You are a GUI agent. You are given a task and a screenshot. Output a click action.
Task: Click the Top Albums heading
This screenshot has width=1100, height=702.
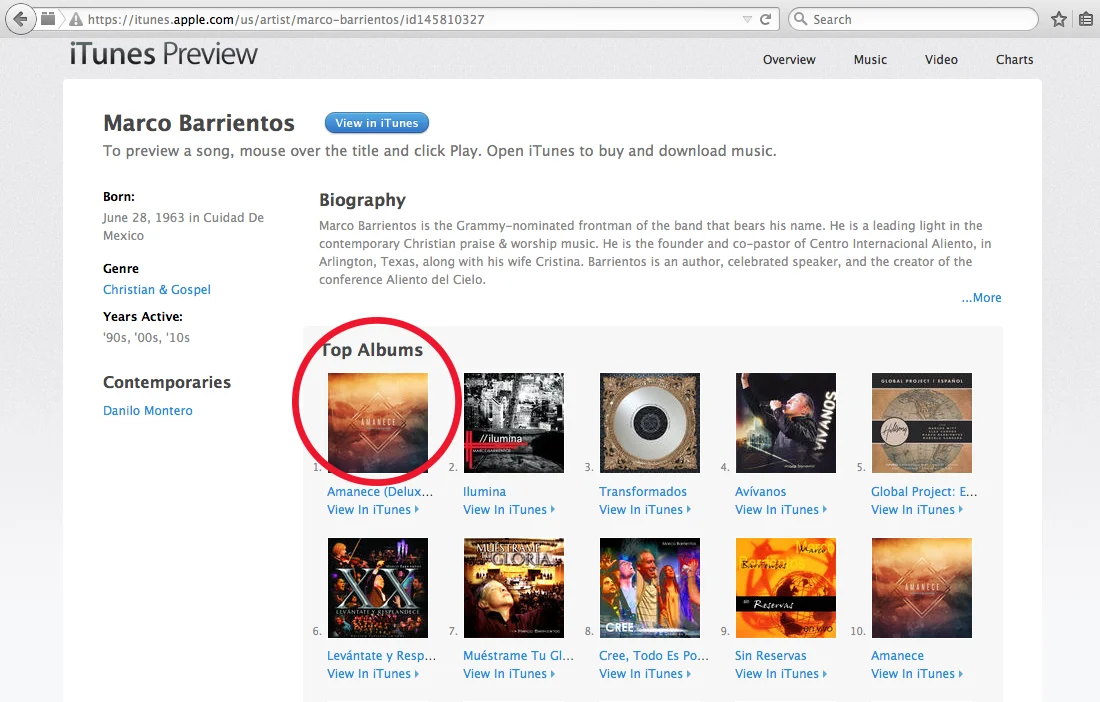click(x=372, y=350)
